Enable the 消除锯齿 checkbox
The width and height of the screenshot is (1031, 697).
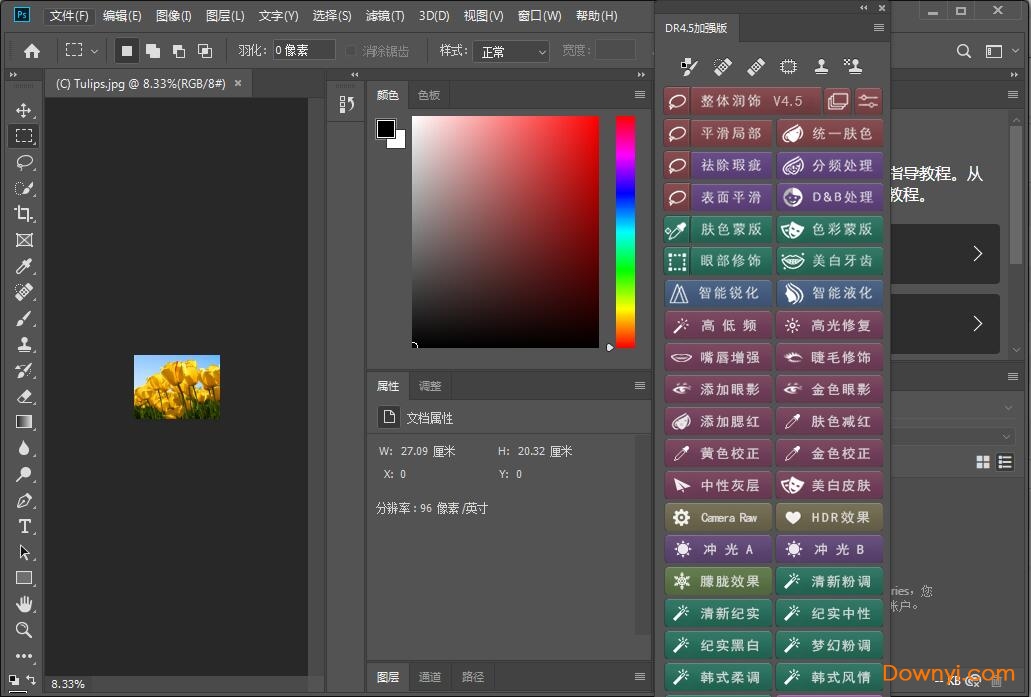(352, 50)
